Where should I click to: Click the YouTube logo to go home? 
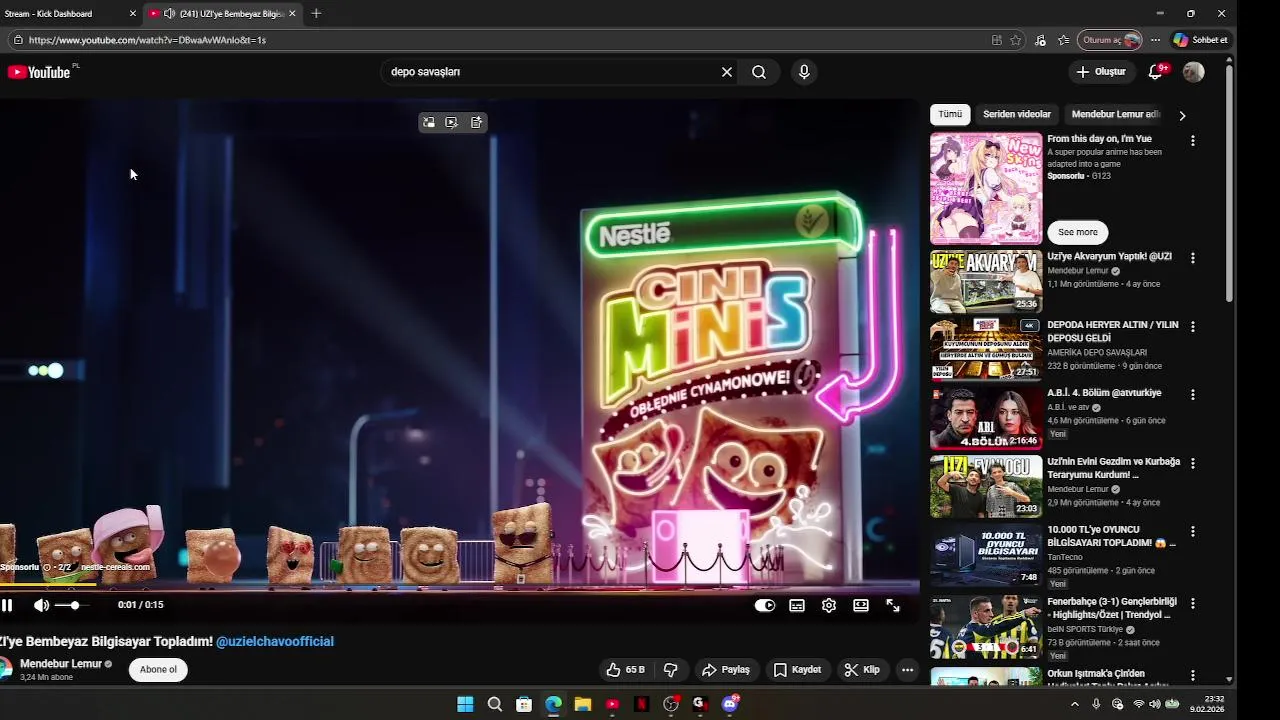(39, 72)
